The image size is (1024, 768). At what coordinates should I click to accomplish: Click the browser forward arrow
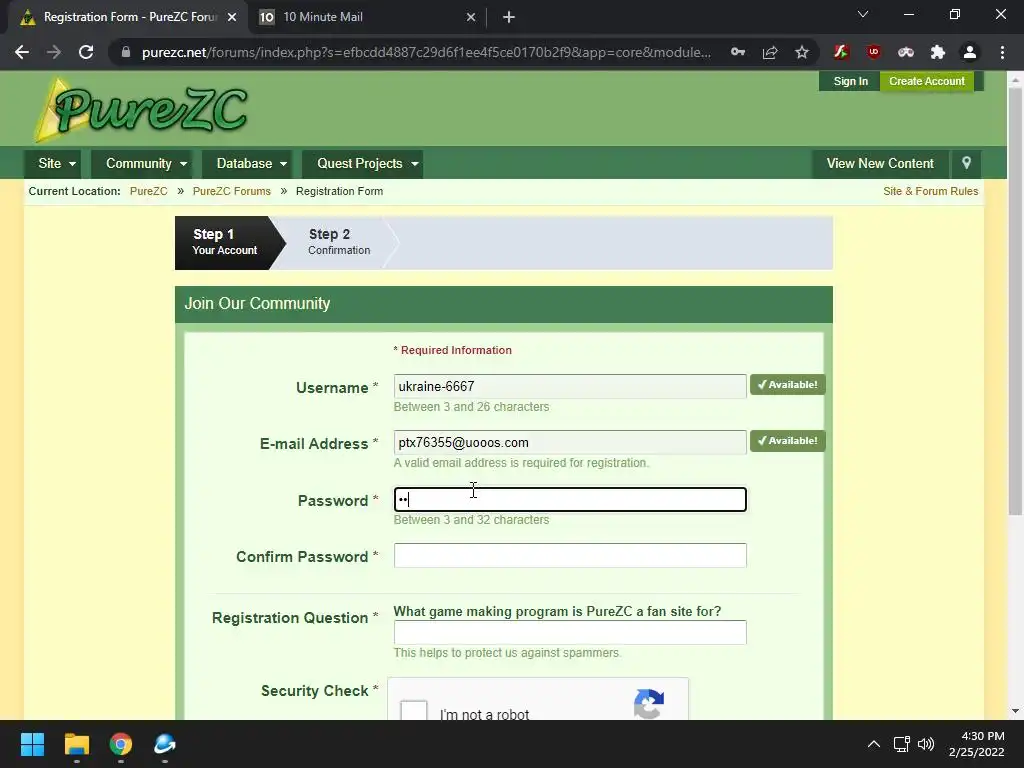[x=54, y=52]
